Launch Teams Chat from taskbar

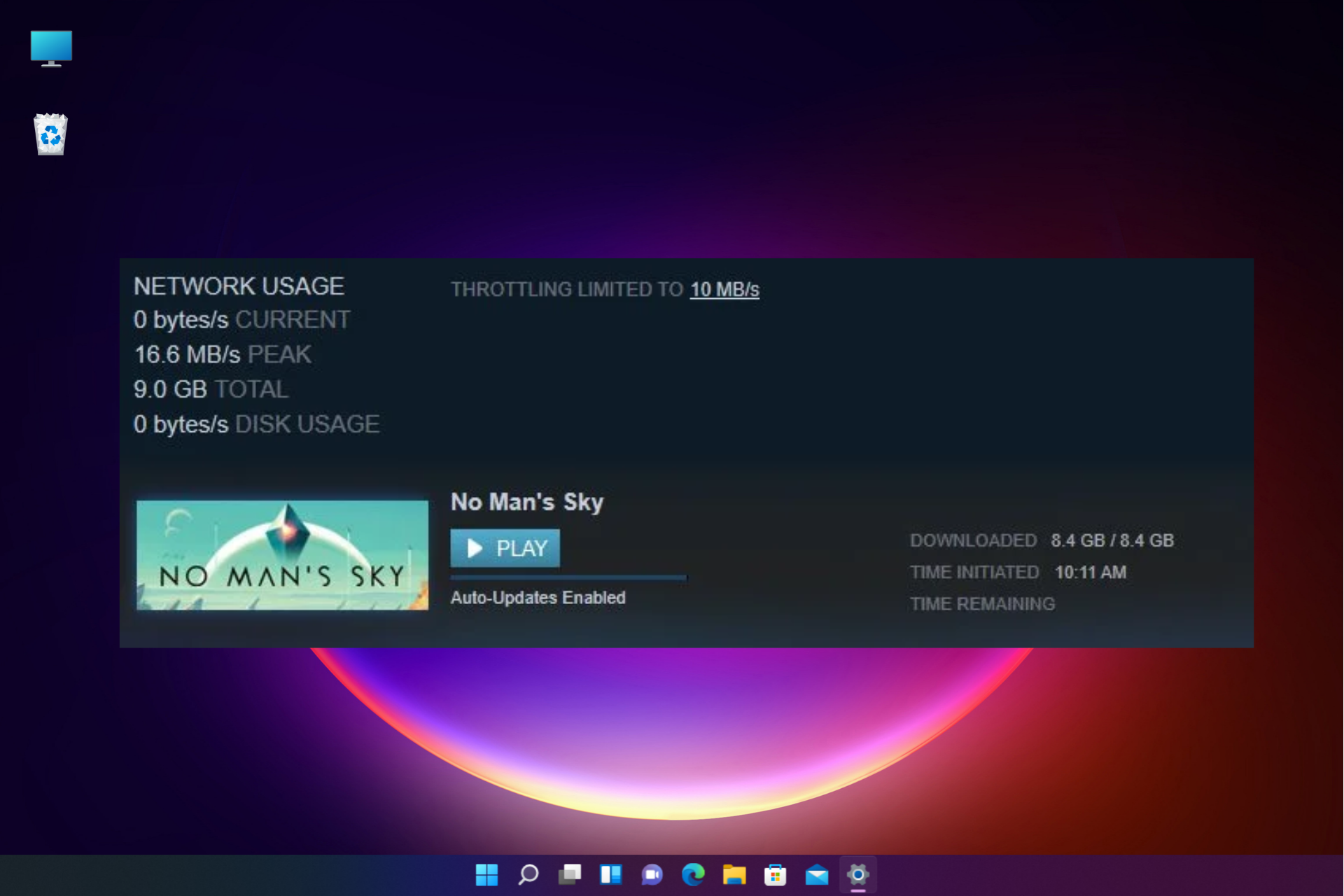652,874
